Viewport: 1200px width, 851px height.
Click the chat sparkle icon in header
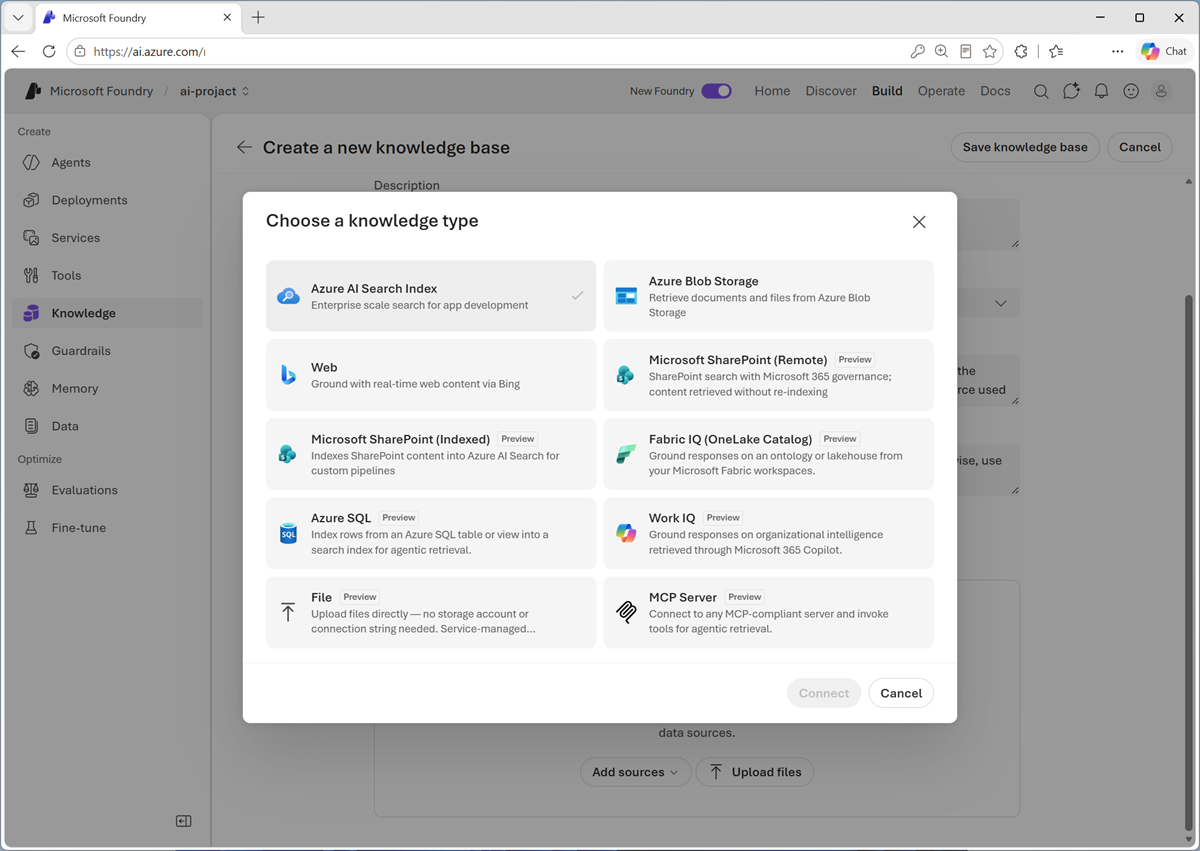[1071, 91]
